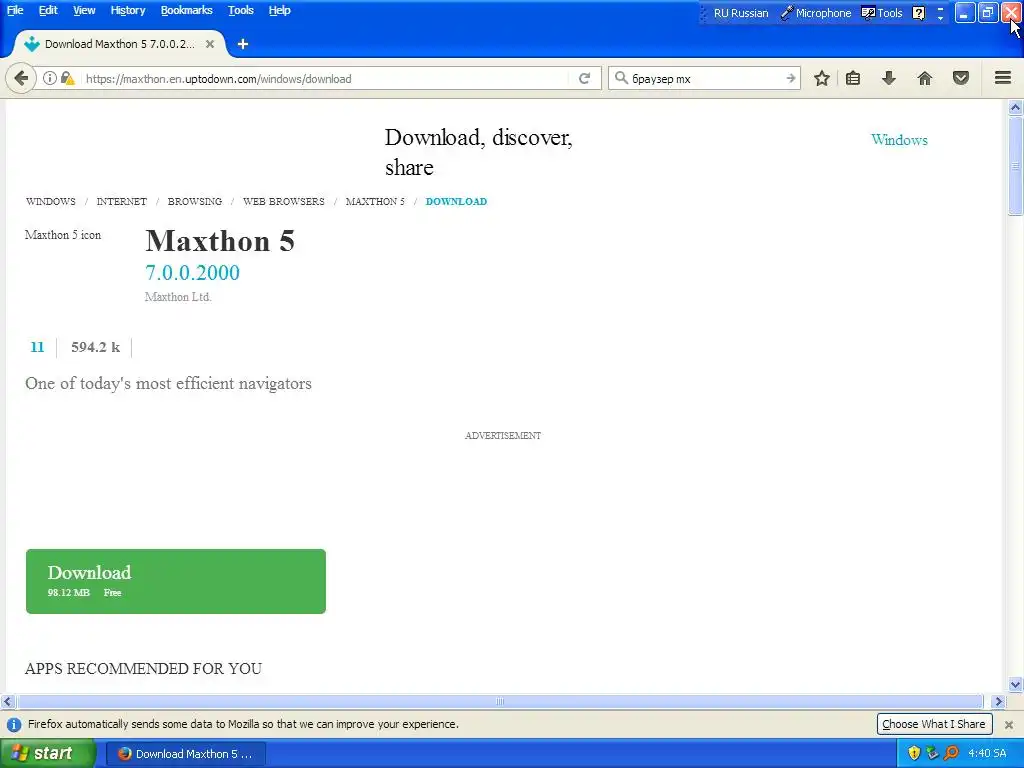Click the shield tray icon

[x=914, y=753]
